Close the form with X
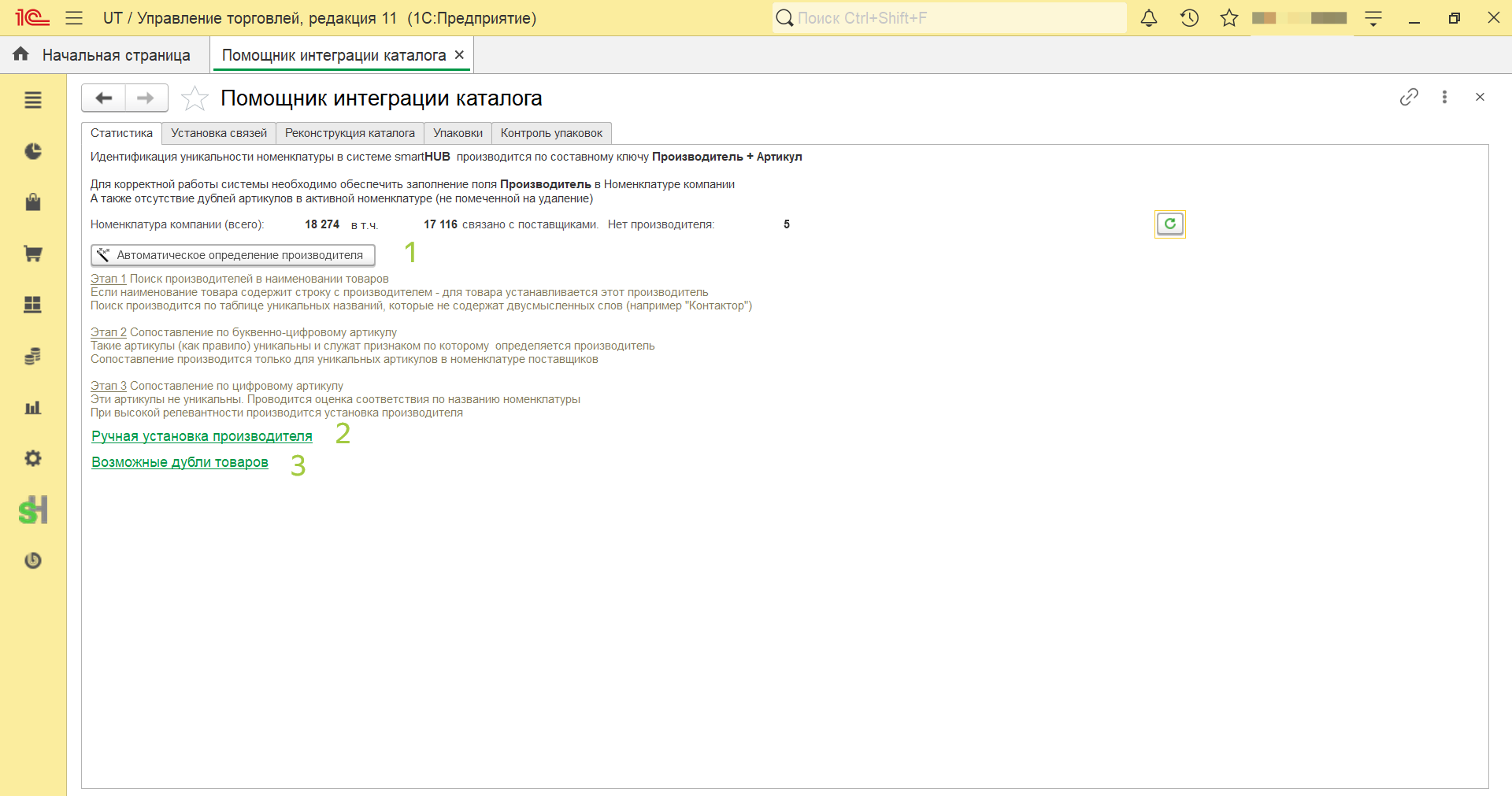Image resolution: width=1512 pixels, height=796 pixels. pos(1480,97)
